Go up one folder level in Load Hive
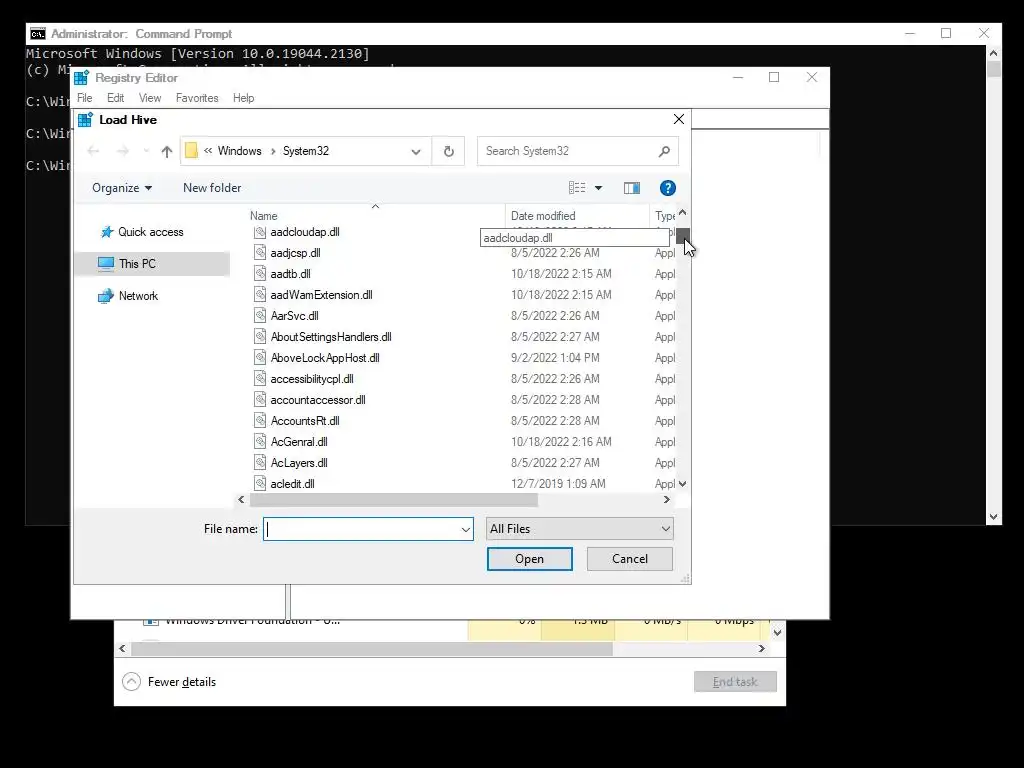Viewport: 1024px width, 768px height. click(x=167, y=152)
